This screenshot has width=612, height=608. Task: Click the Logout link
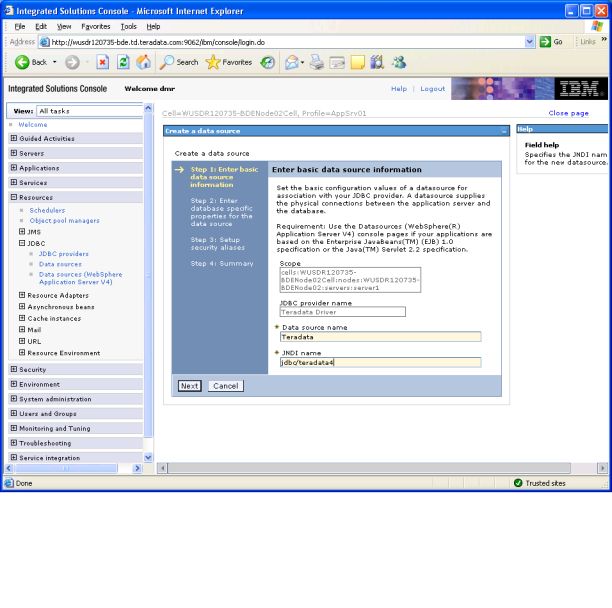(x=432, y=89)
